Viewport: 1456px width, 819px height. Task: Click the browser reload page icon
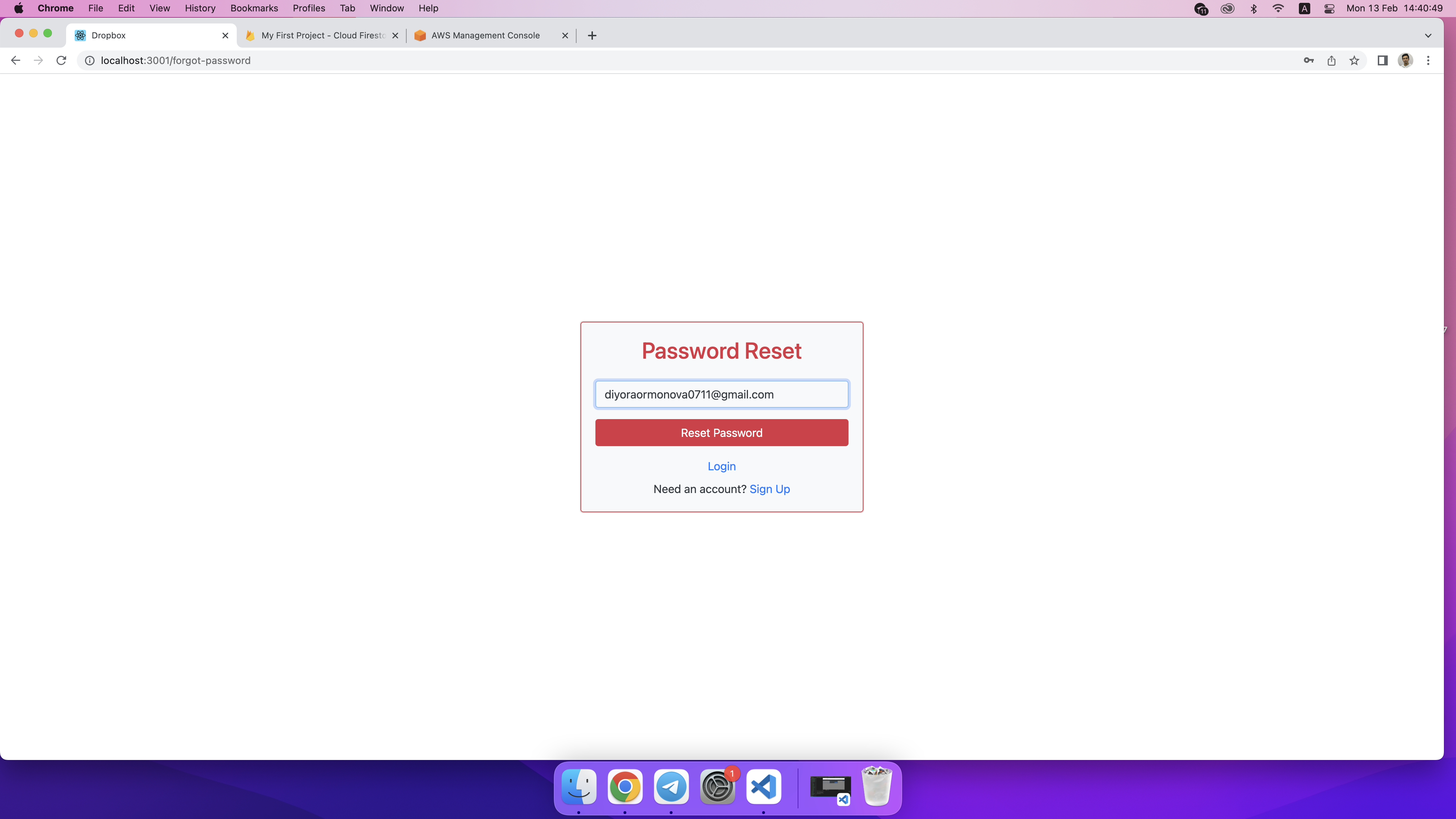point(61,60)
